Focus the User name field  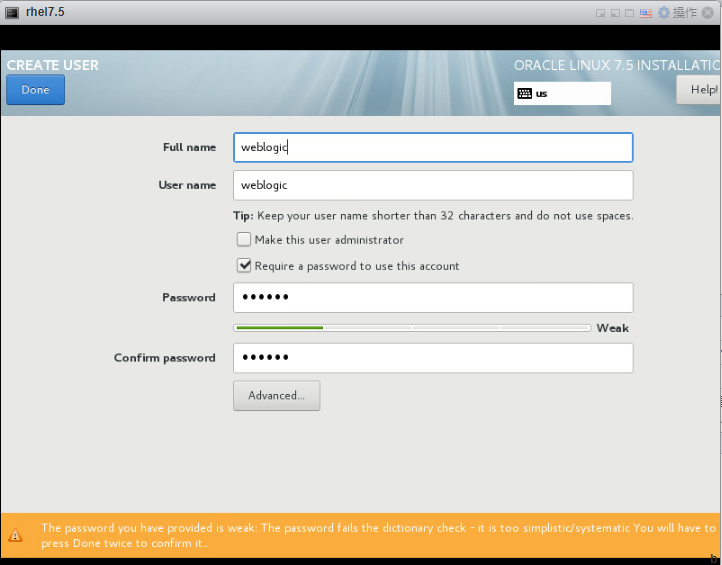click(x=433, y=185)
